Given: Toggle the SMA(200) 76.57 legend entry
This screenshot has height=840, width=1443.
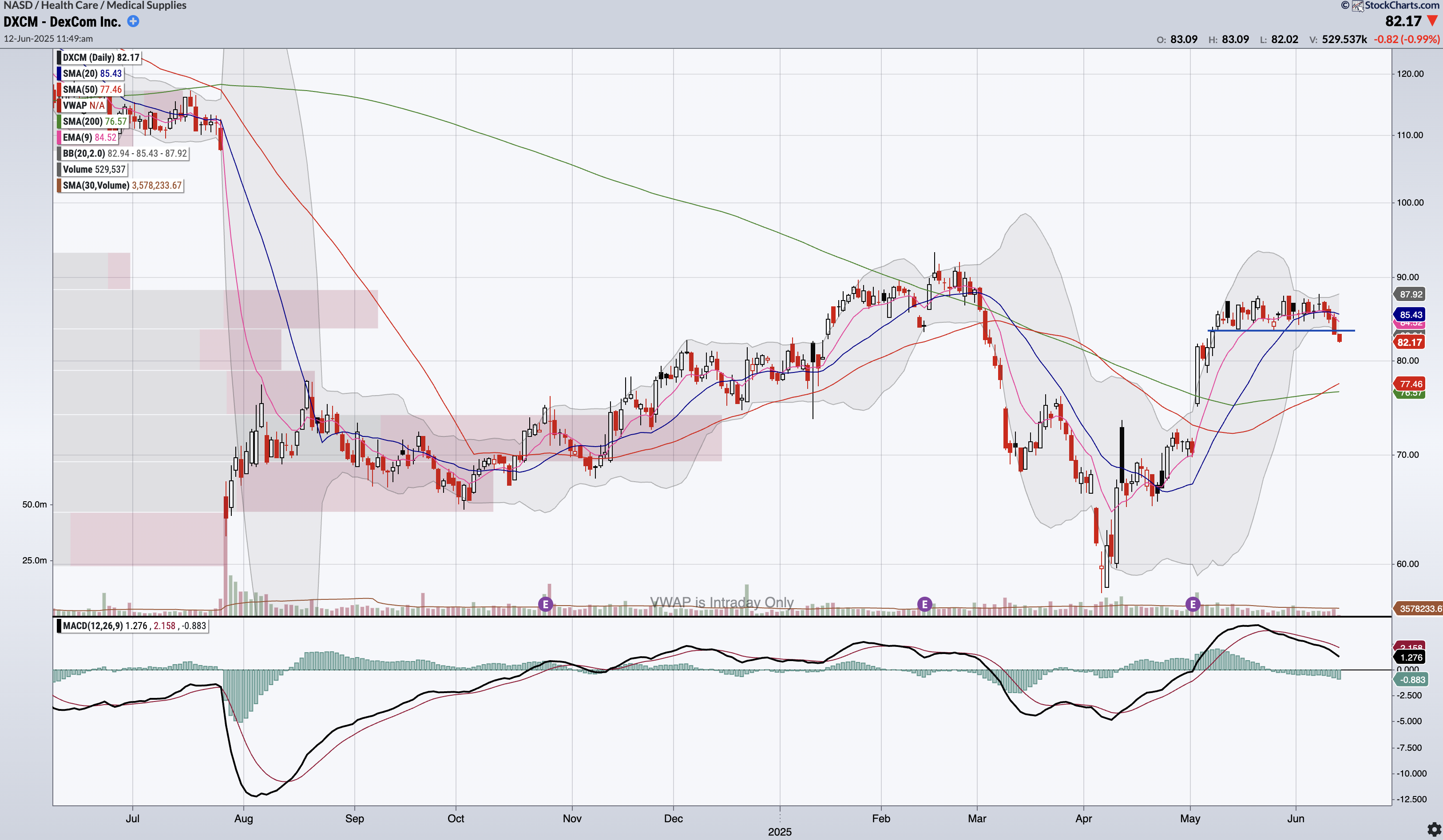Looking at the screenshot, I should (95, 121).
